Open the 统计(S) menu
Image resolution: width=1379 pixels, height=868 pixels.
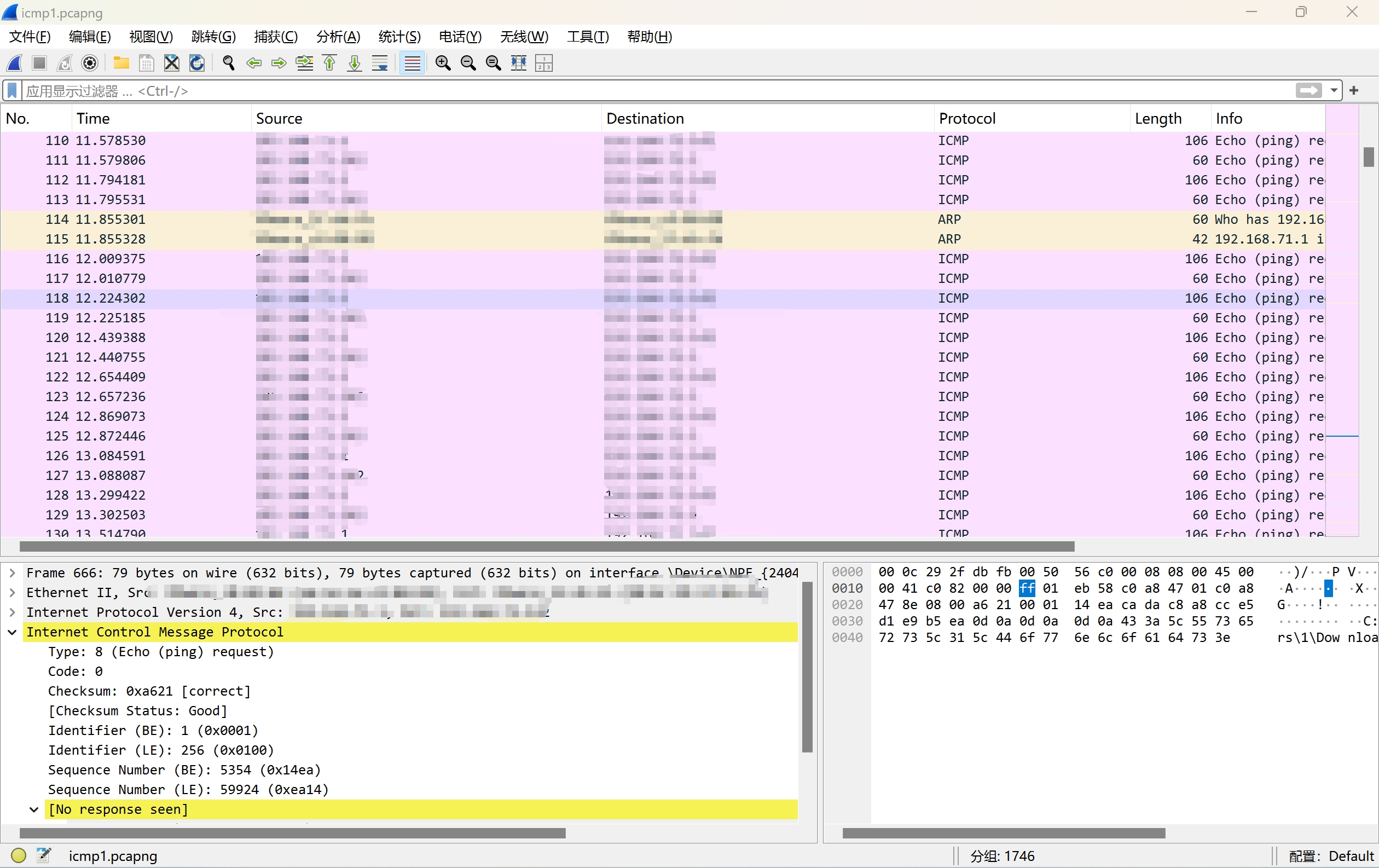coord(399,37)
